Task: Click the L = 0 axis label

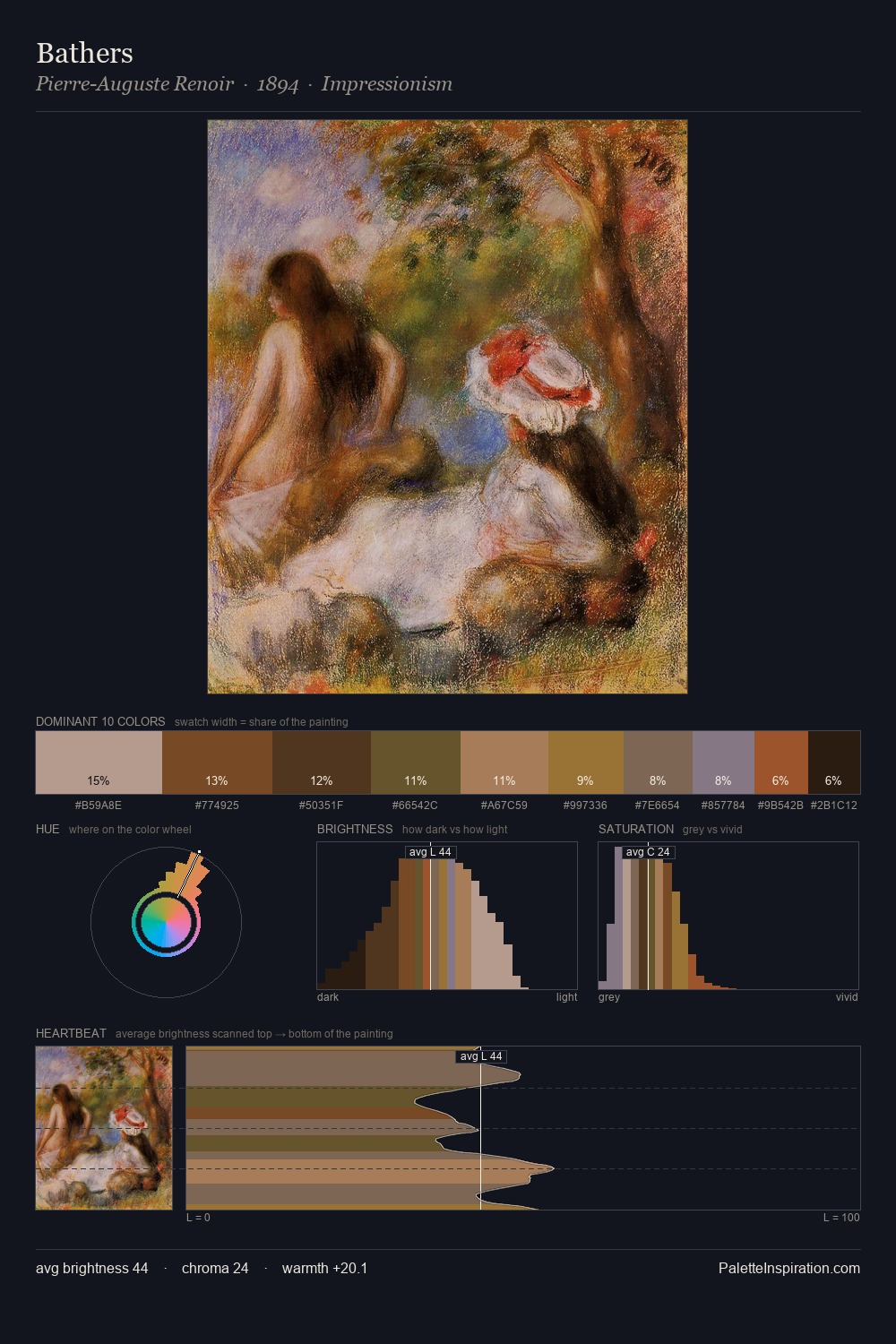Action: point(198,1218)
